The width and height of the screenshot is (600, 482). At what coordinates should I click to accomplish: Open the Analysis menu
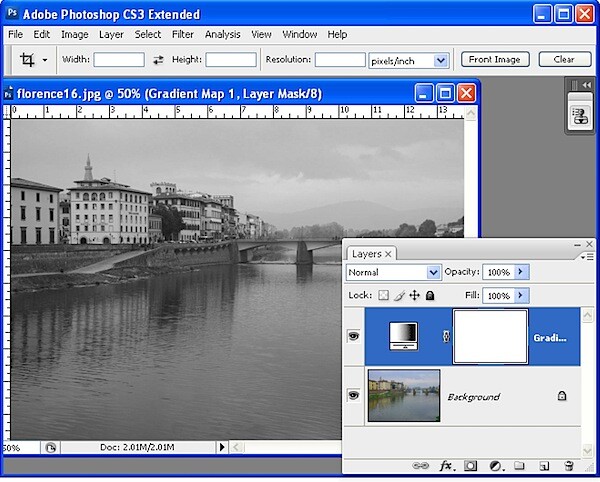coord(222,34)
